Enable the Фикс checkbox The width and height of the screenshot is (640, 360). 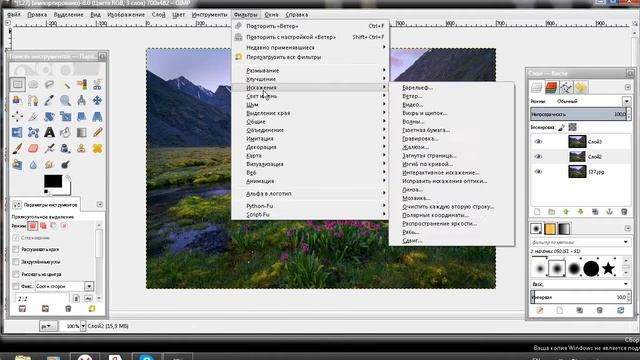[x=16, y=287]
